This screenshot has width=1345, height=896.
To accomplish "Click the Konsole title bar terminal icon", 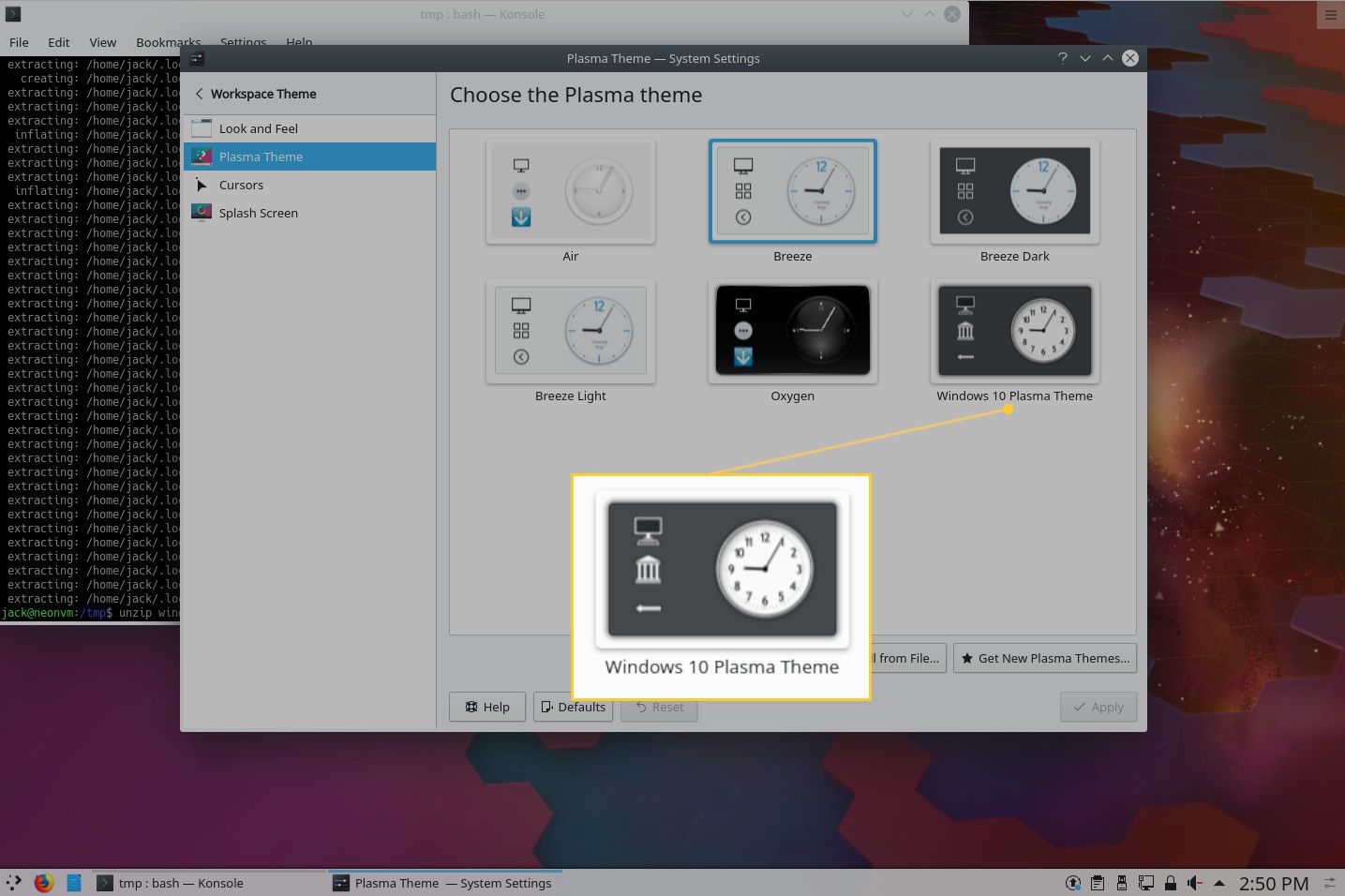I will tap(13, 14).
